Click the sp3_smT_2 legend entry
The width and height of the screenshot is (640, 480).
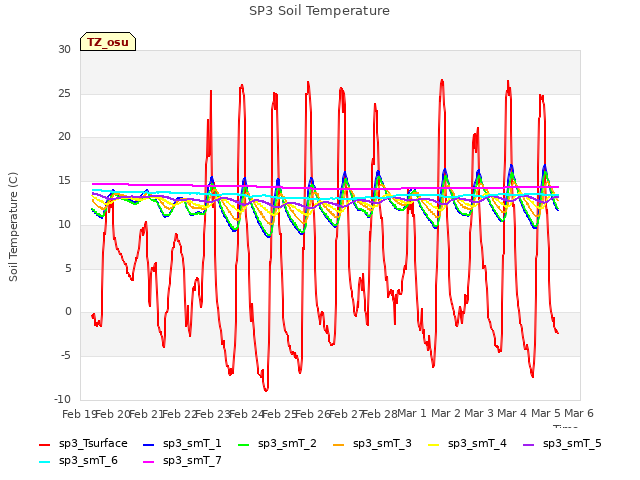277,443
